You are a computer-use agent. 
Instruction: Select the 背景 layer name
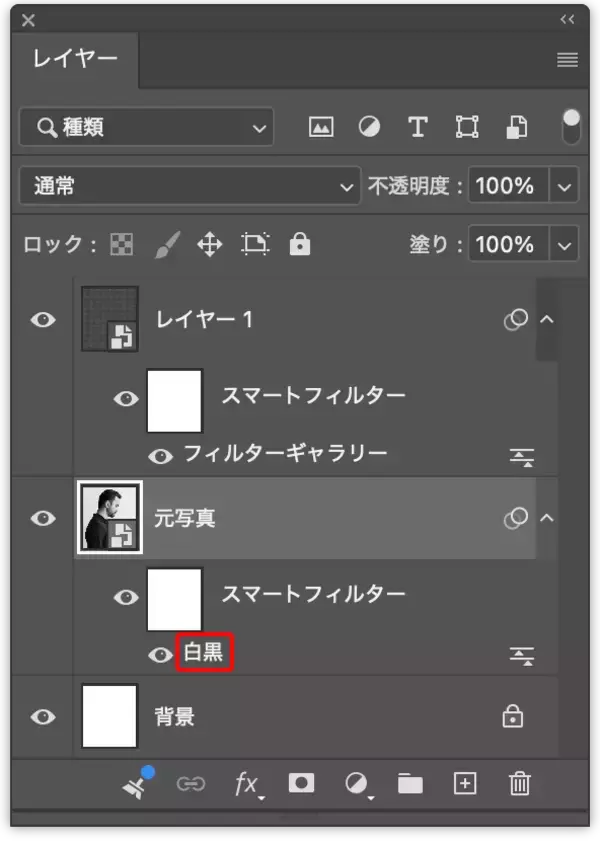(175, 717)
